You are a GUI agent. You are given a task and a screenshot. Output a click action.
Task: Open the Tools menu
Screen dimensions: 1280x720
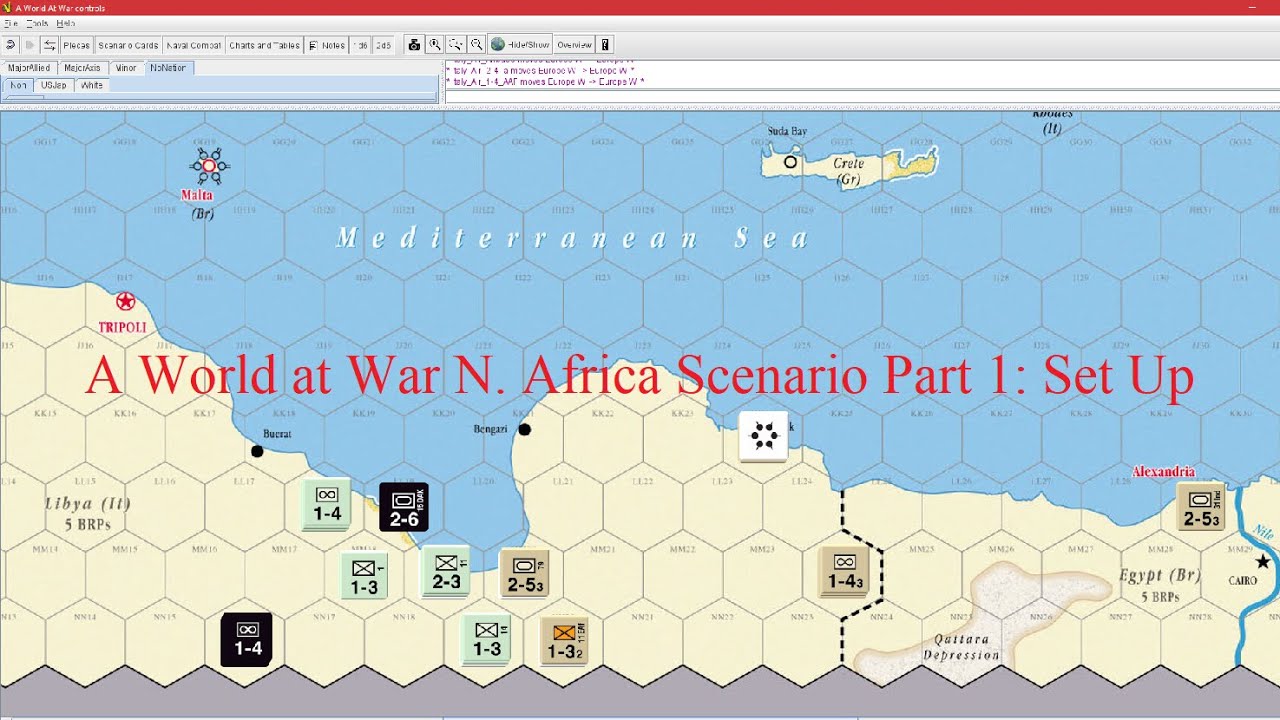pyautogui.click(x=37, y=23)
